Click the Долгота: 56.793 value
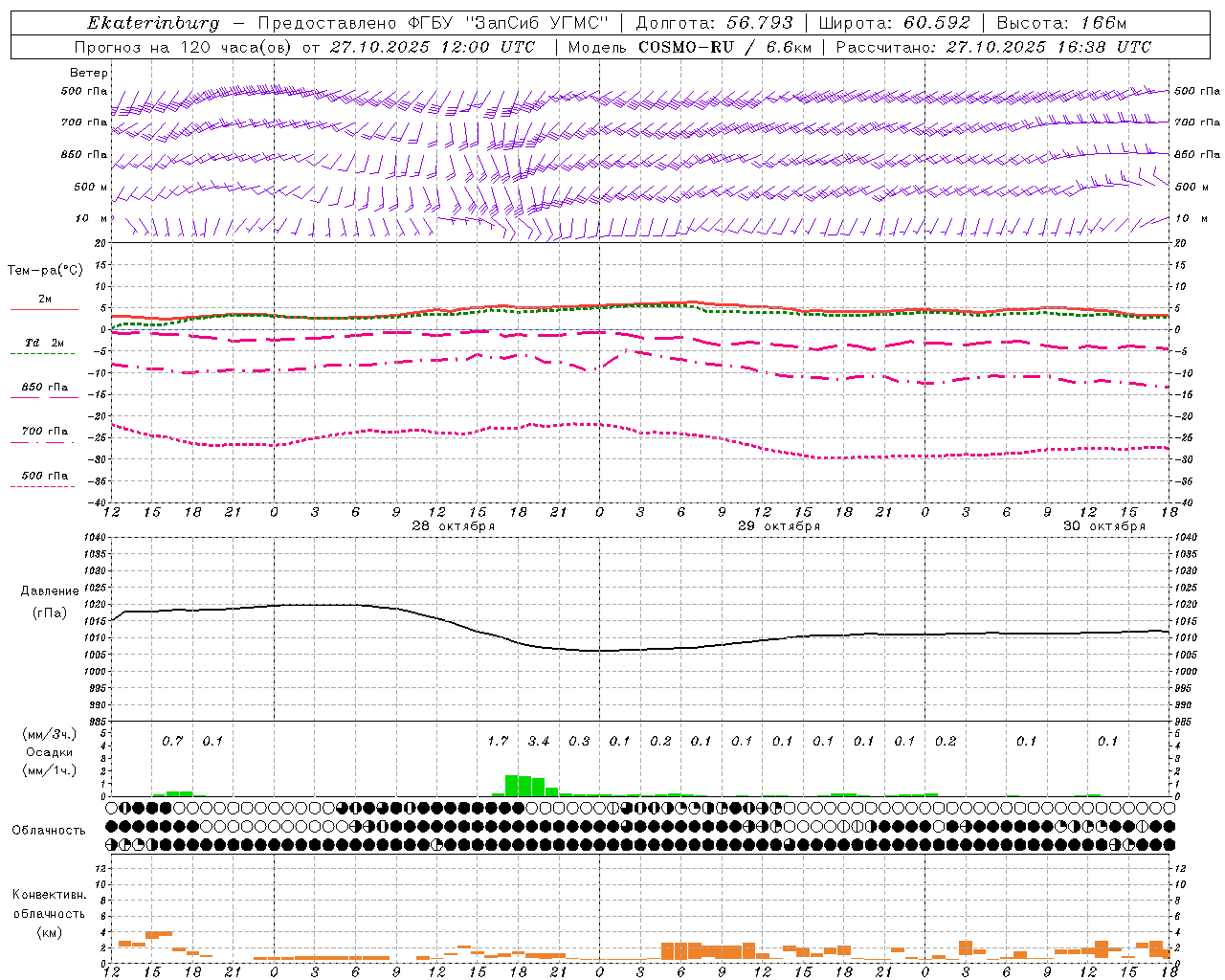This screenshot has width=1225, height=980. click(x=714, y=23)
